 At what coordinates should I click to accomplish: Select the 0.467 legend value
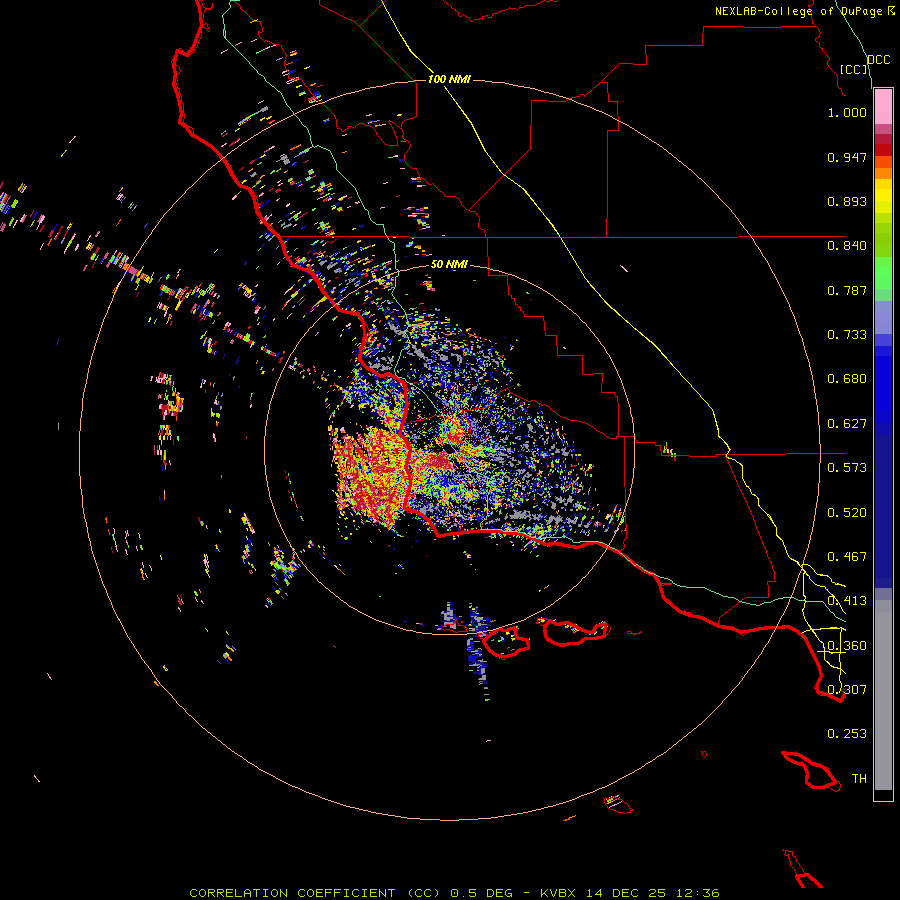coord(847,557)
